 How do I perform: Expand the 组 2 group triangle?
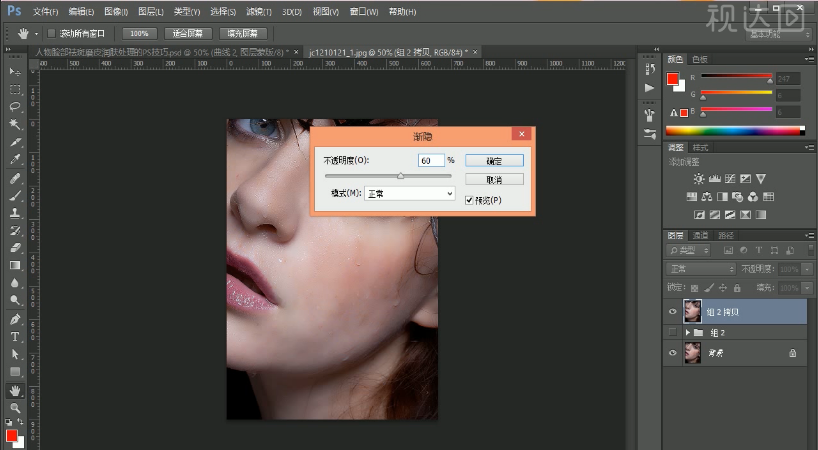688,332
